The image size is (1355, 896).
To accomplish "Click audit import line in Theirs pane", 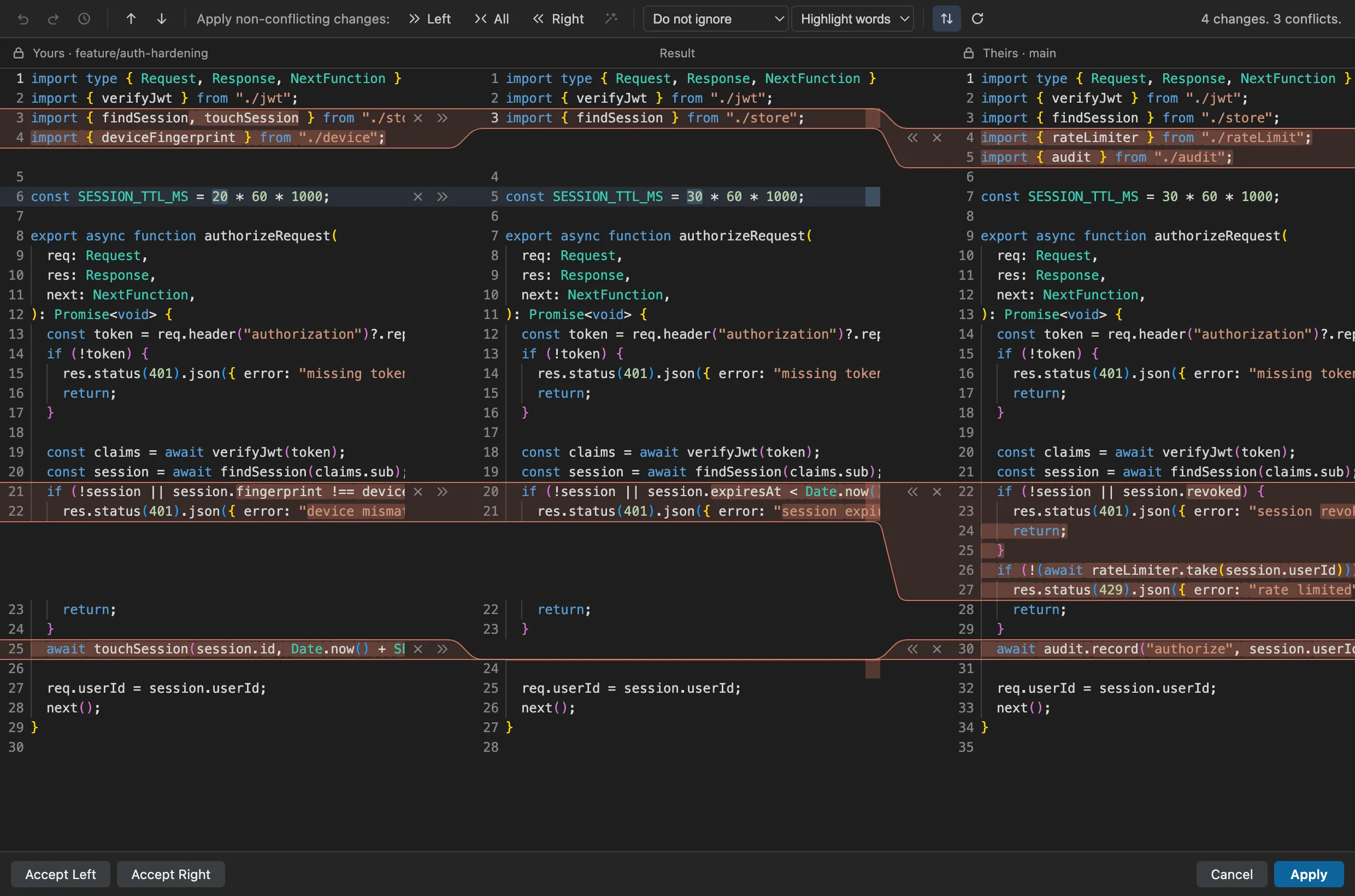I will point(1106,157).
